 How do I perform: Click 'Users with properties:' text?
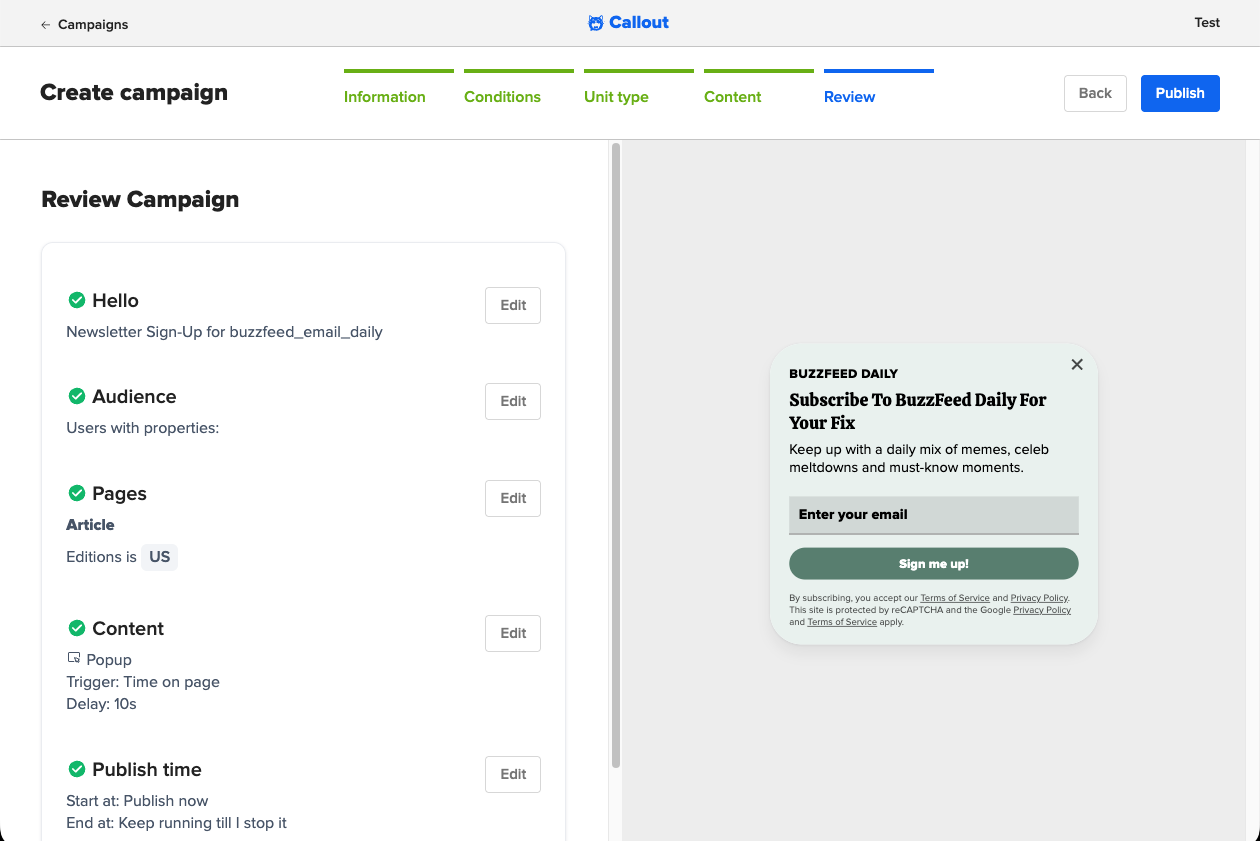(x=143, y=428)
